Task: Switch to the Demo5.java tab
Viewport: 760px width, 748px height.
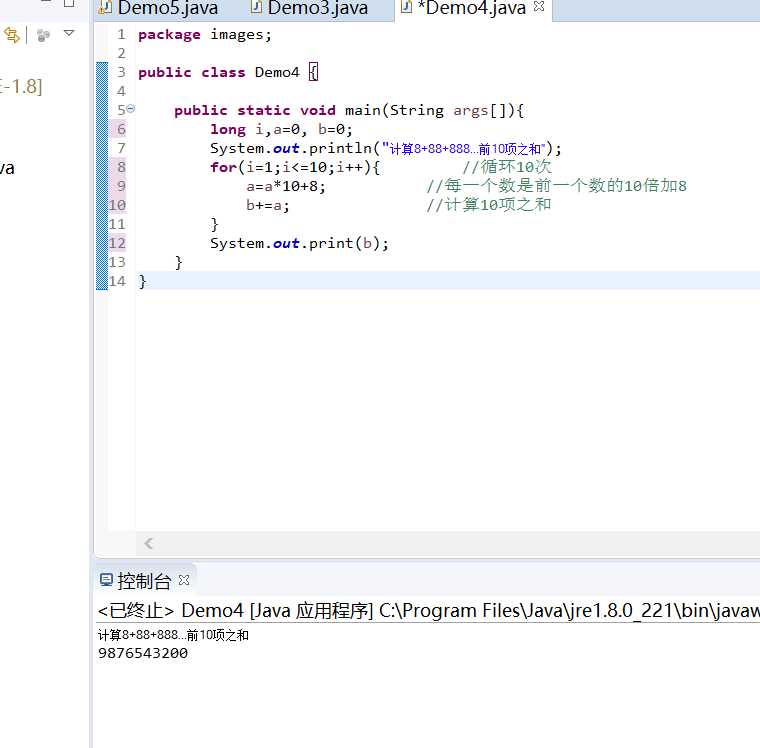Action: [167, 8]
